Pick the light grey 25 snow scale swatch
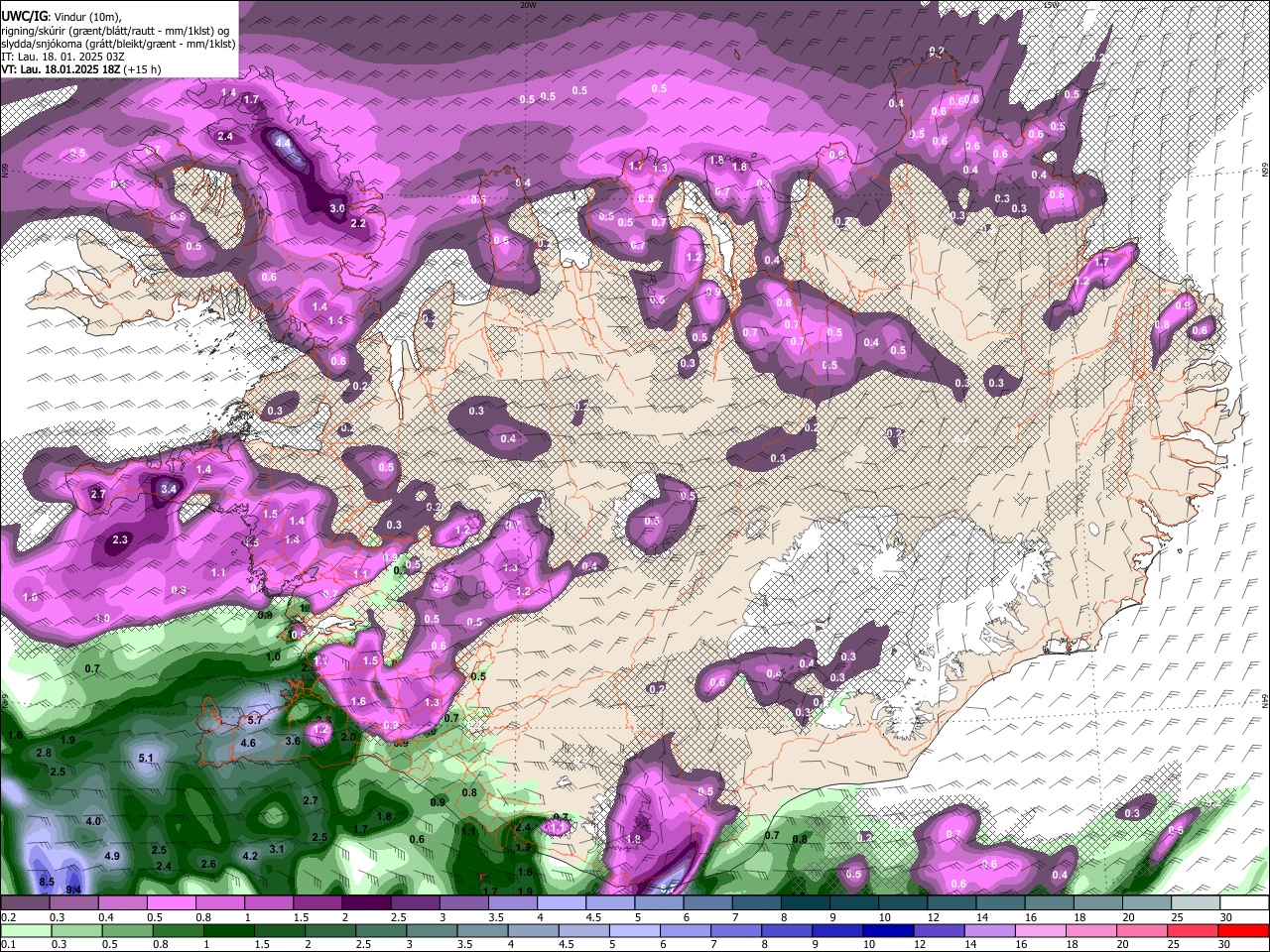The height and width of the screenshot is (952, 1270). pyautogui.click(x=1196, y=903)
